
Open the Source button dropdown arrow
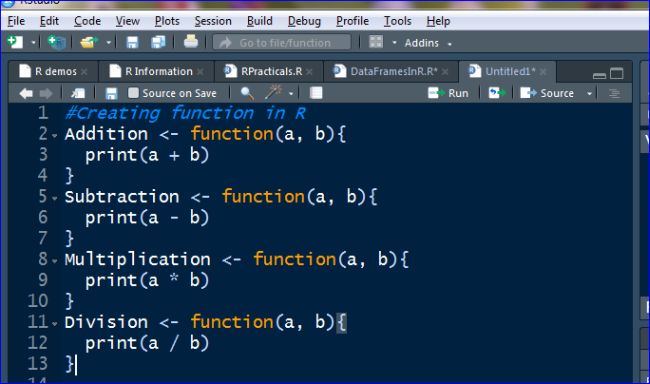coord(589,94)
